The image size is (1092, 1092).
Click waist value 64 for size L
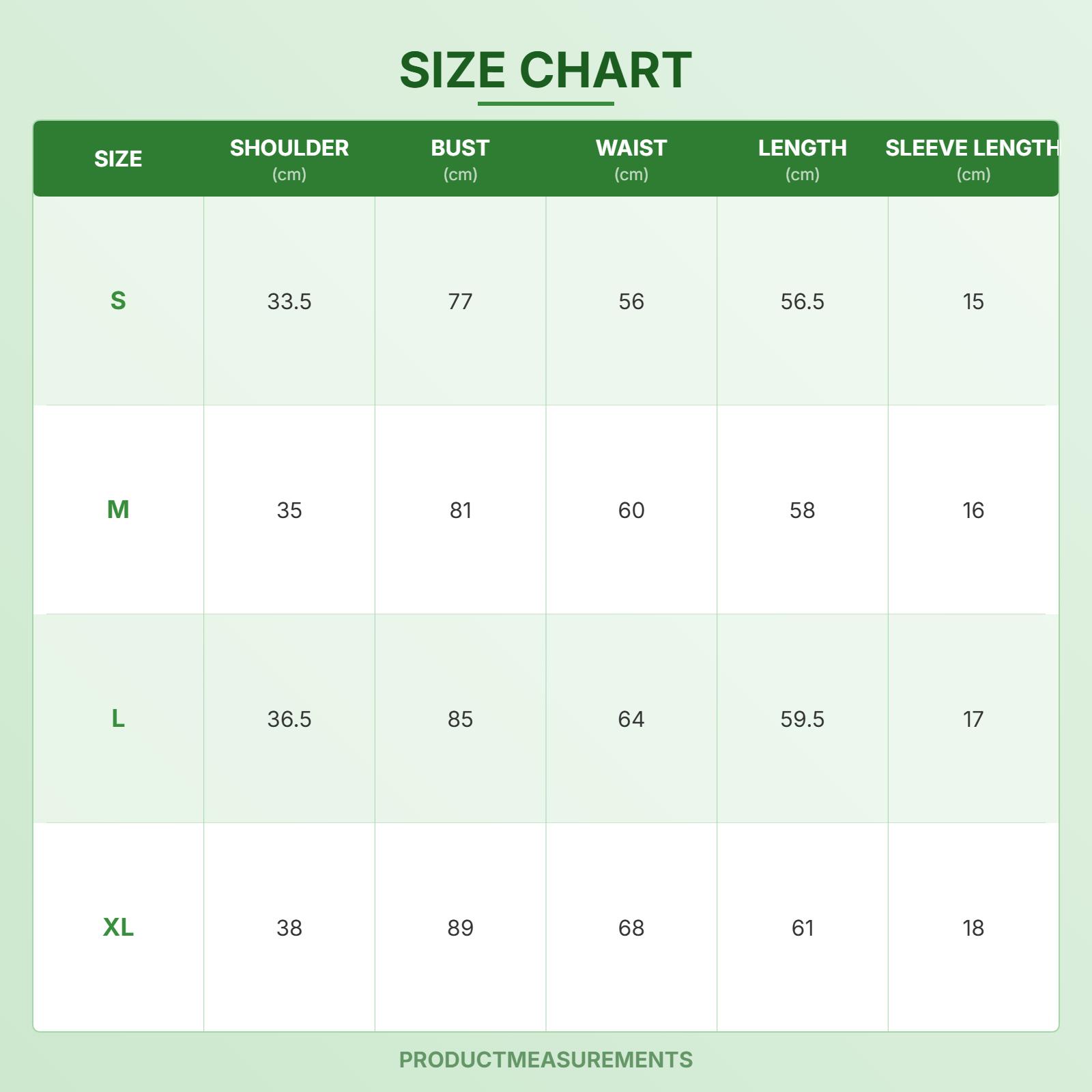(x=631, y=719)
